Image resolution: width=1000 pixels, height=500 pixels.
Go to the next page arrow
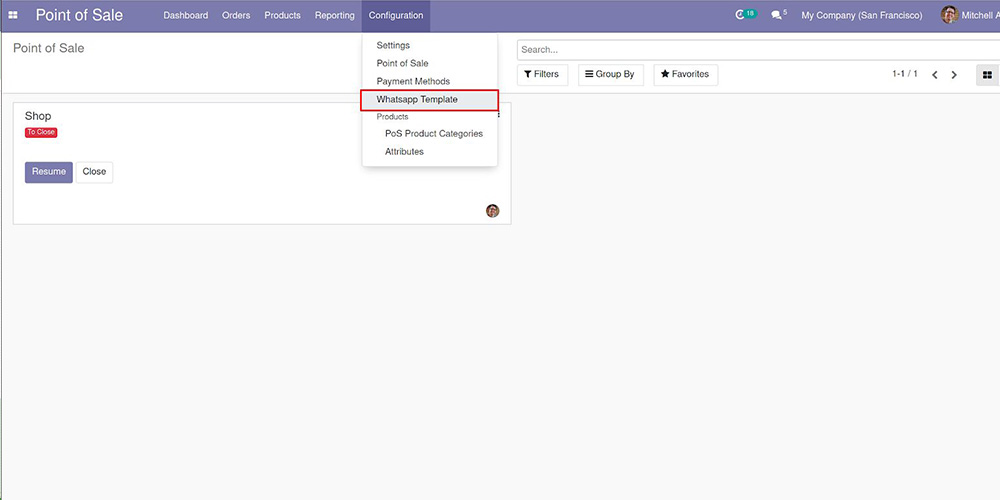click(x=954, y=75)
